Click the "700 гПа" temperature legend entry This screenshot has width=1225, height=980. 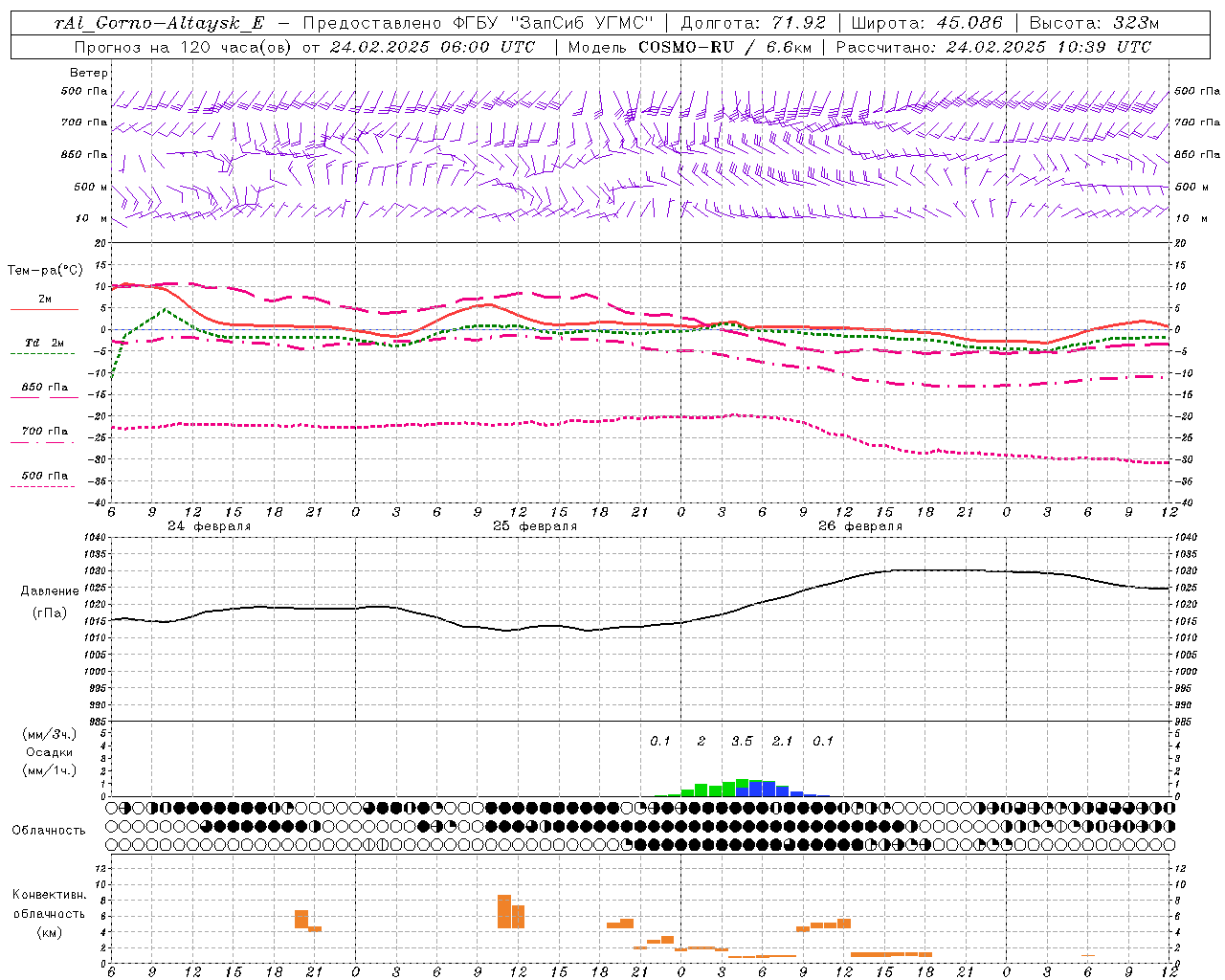coord(45,431)
